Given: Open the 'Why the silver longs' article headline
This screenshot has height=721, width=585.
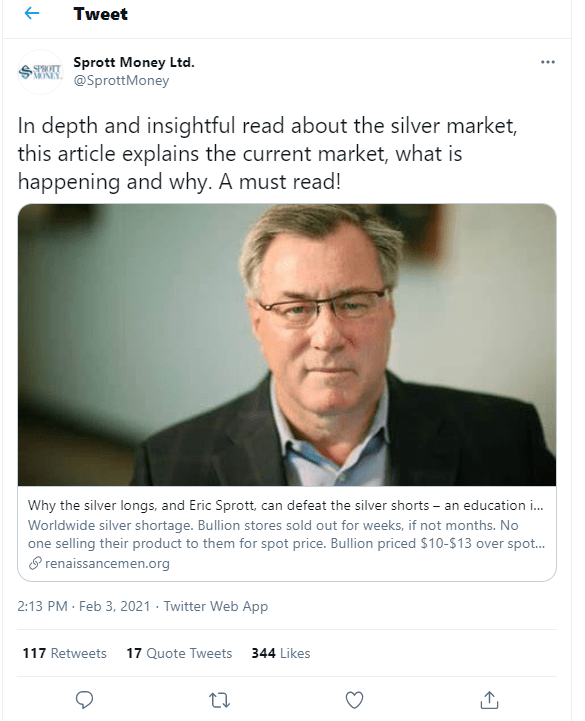Looking at the screenshot, I should coord(286,505).
